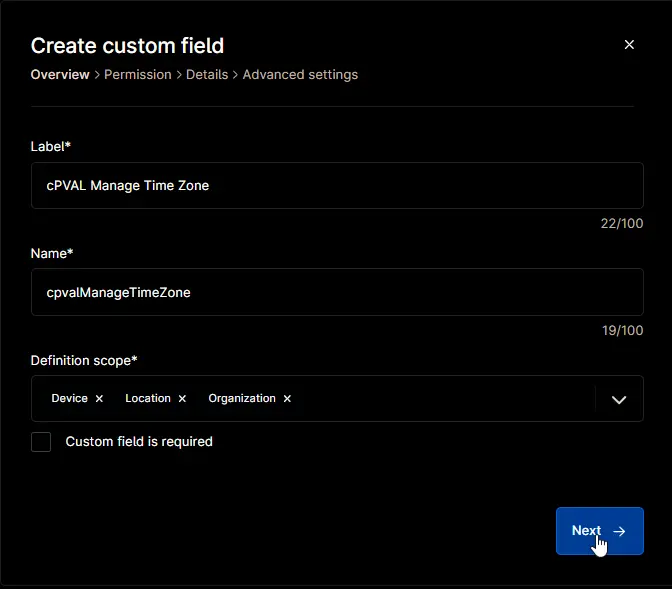Remove the Device scope tag

coord(99,399)
